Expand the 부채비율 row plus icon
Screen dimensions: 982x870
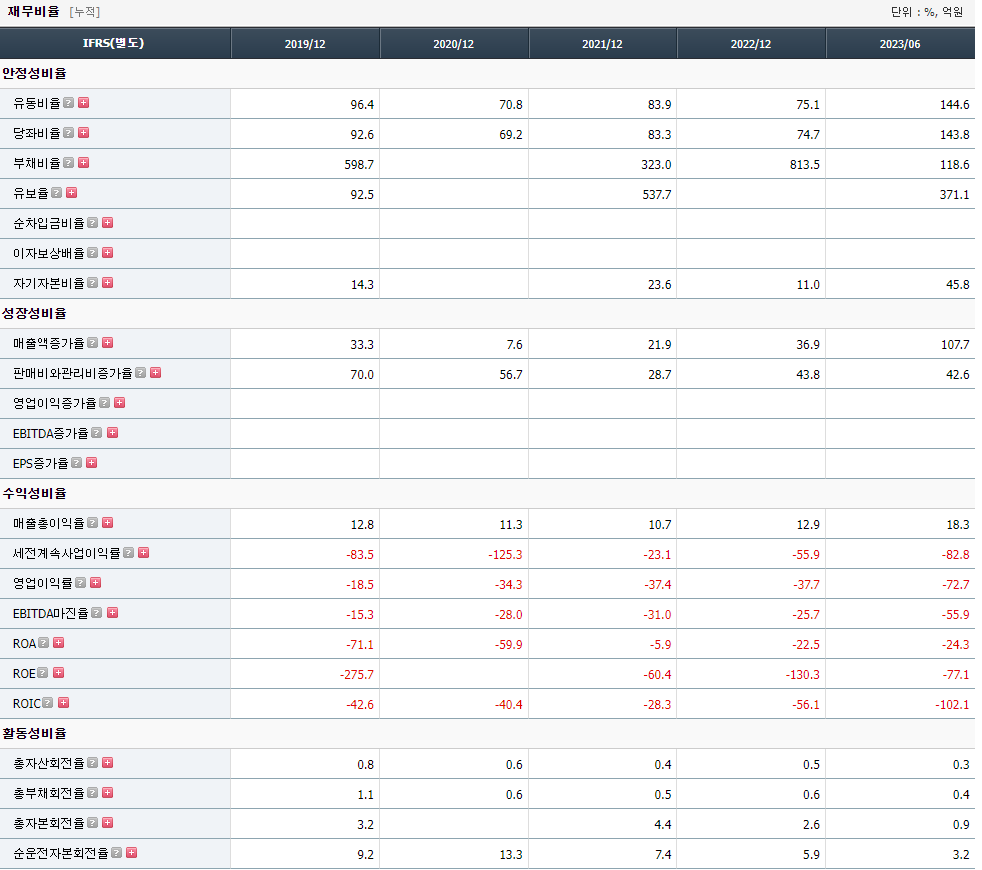[x=83, y=163]
